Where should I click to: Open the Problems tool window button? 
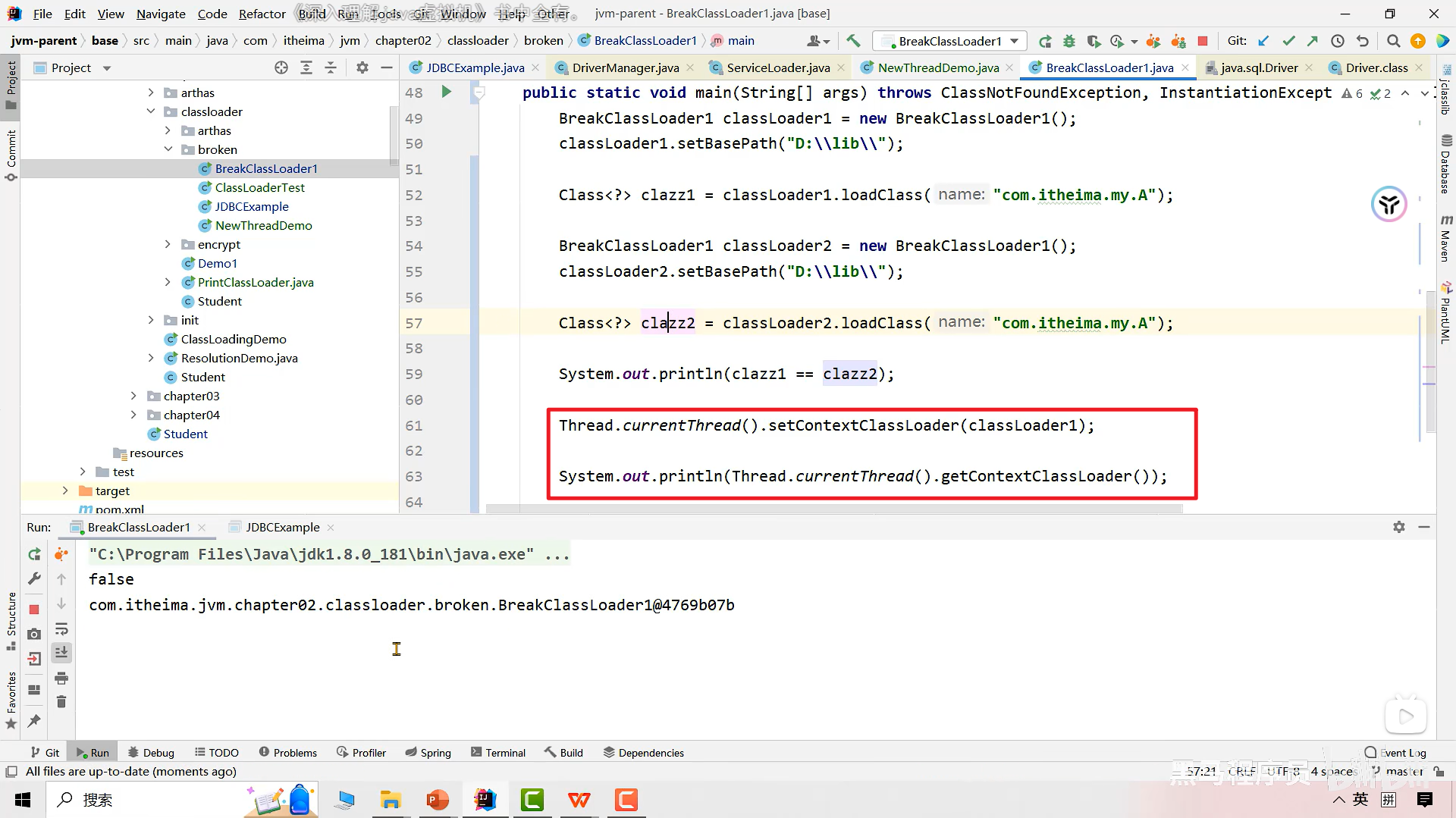pos(288,752)
